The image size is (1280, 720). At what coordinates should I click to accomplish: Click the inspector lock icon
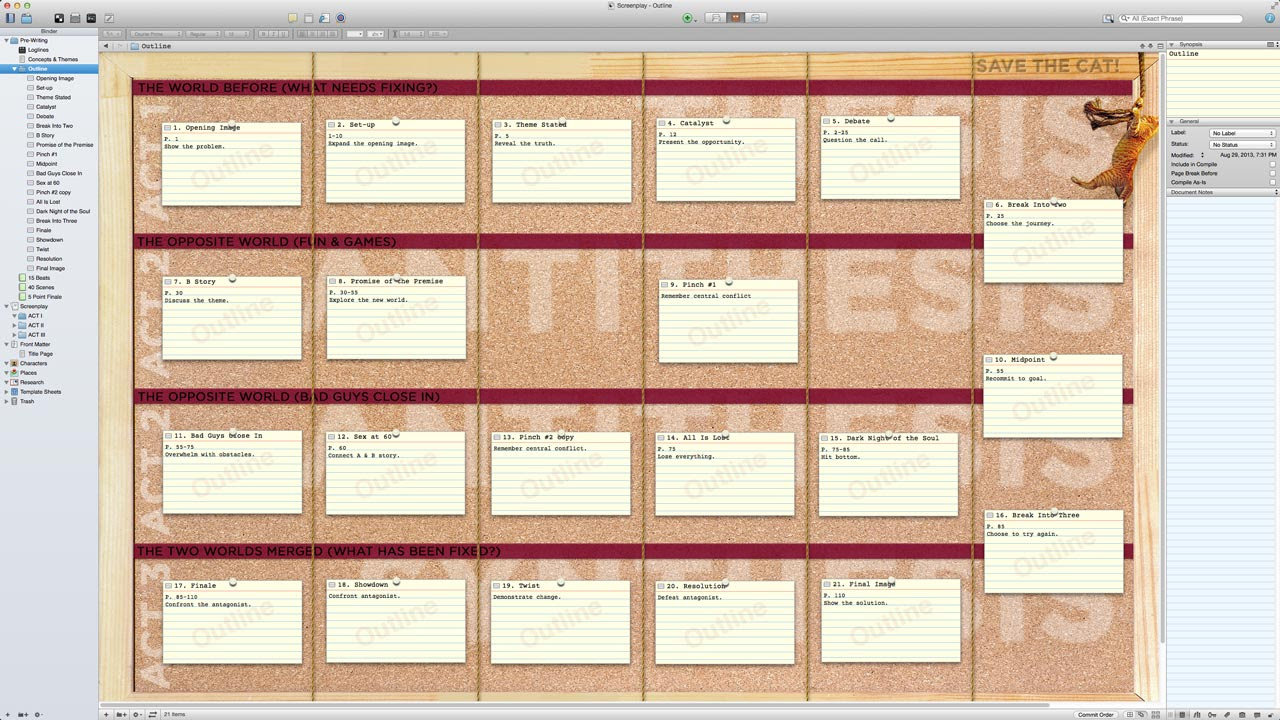pos(1271,715)
